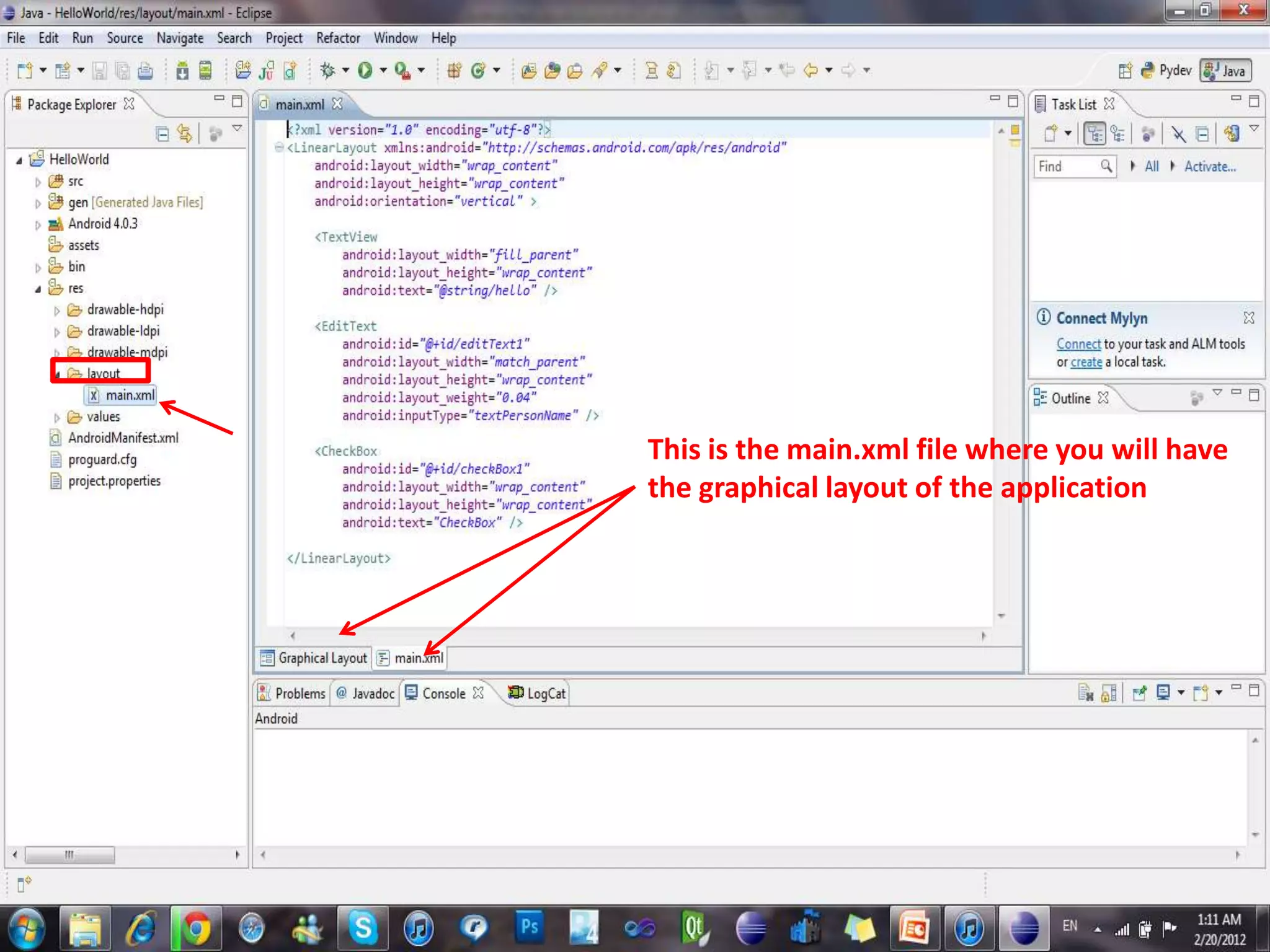Screen dimensions: 1270x952
Task: Collapse the res folder
Action: click(38, 289)
